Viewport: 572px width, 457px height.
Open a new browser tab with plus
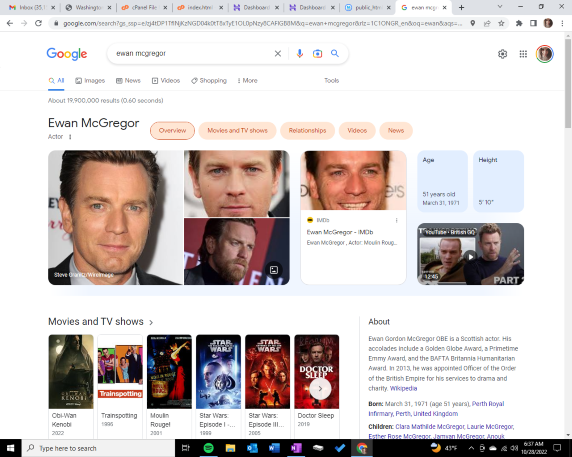461,7
